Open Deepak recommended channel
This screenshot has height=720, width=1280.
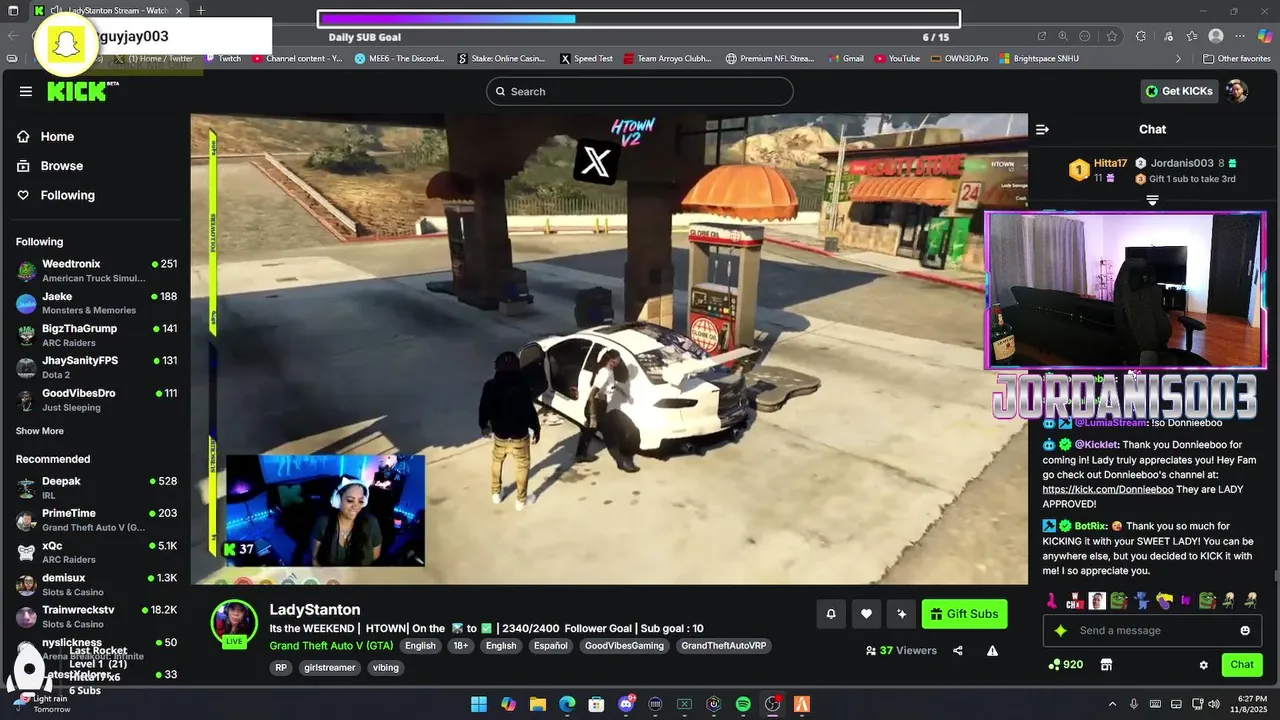click(x=96, y=487)
